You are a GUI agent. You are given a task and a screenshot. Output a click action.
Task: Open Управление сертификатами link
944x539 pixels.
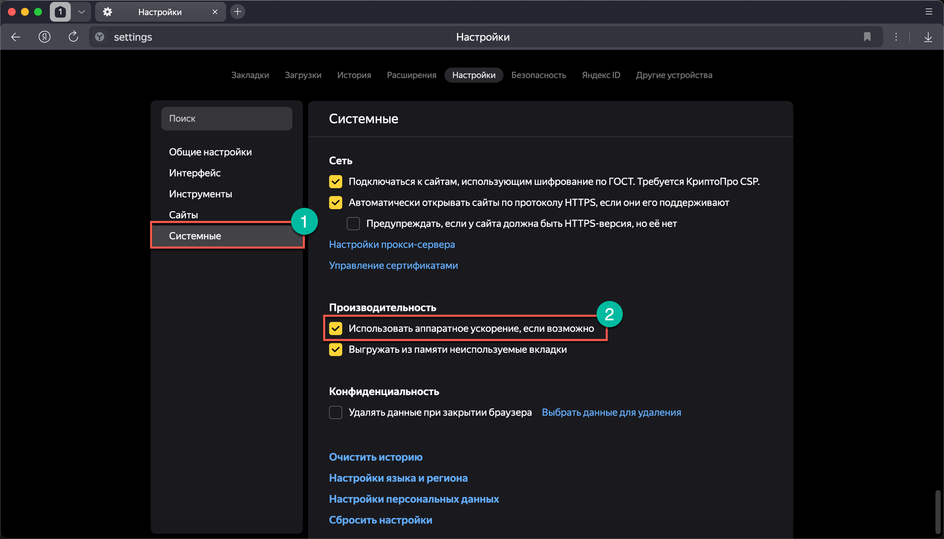click(x=393, y=266)
